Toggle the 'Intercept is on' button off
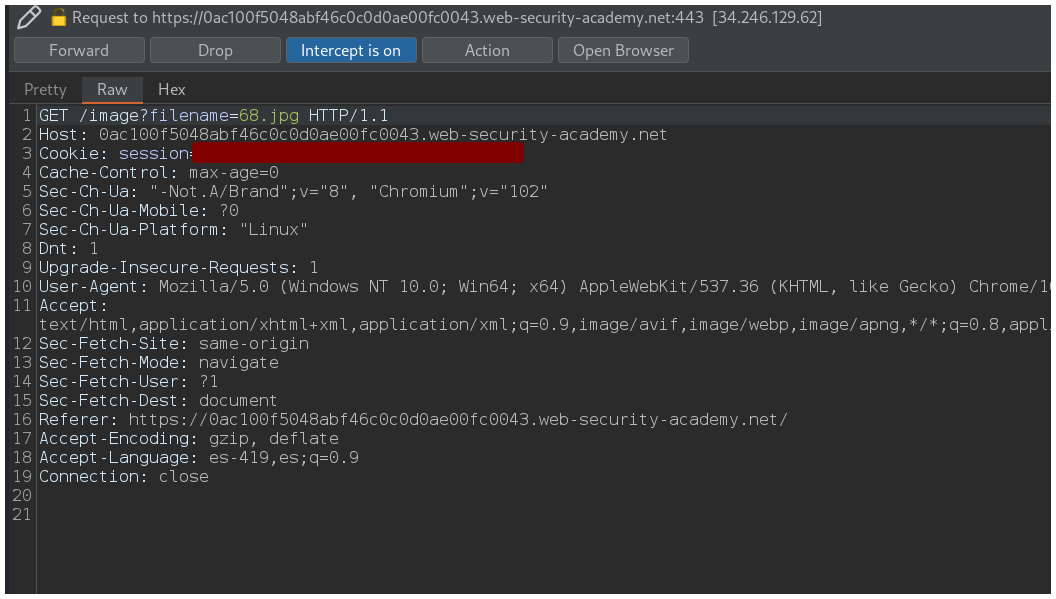The width and height of the screenshot is (1056, 599). 351,50
